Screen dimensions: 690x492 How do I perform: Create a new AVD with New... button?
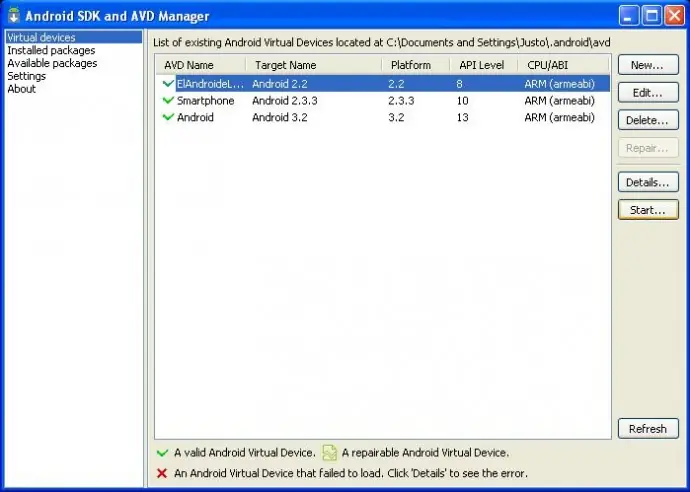coord(648,65)
